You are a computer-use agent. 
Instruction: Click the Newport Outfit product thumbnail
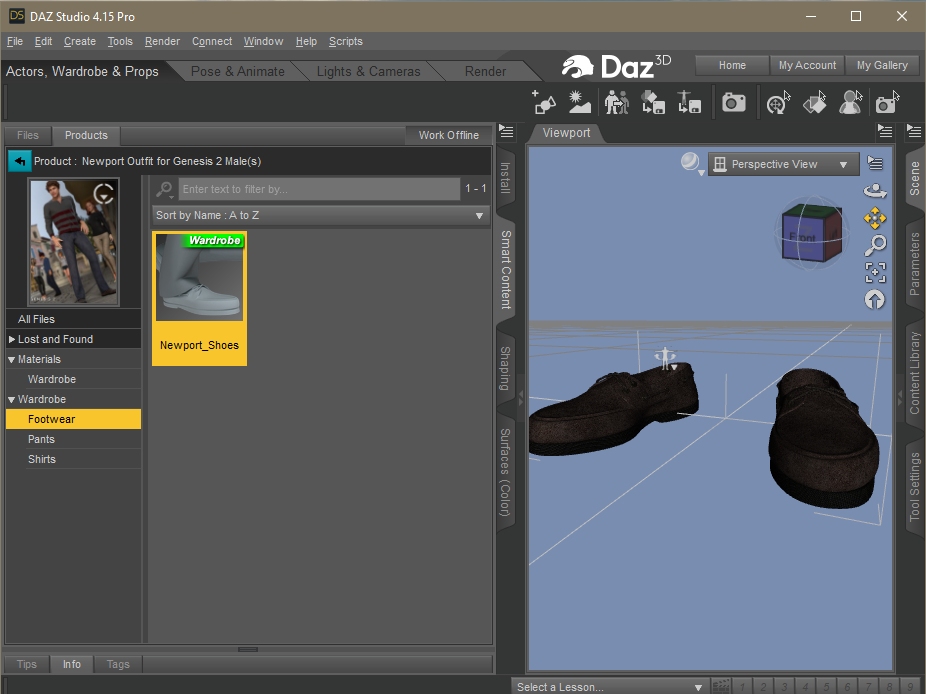click(x=74, y=242)
